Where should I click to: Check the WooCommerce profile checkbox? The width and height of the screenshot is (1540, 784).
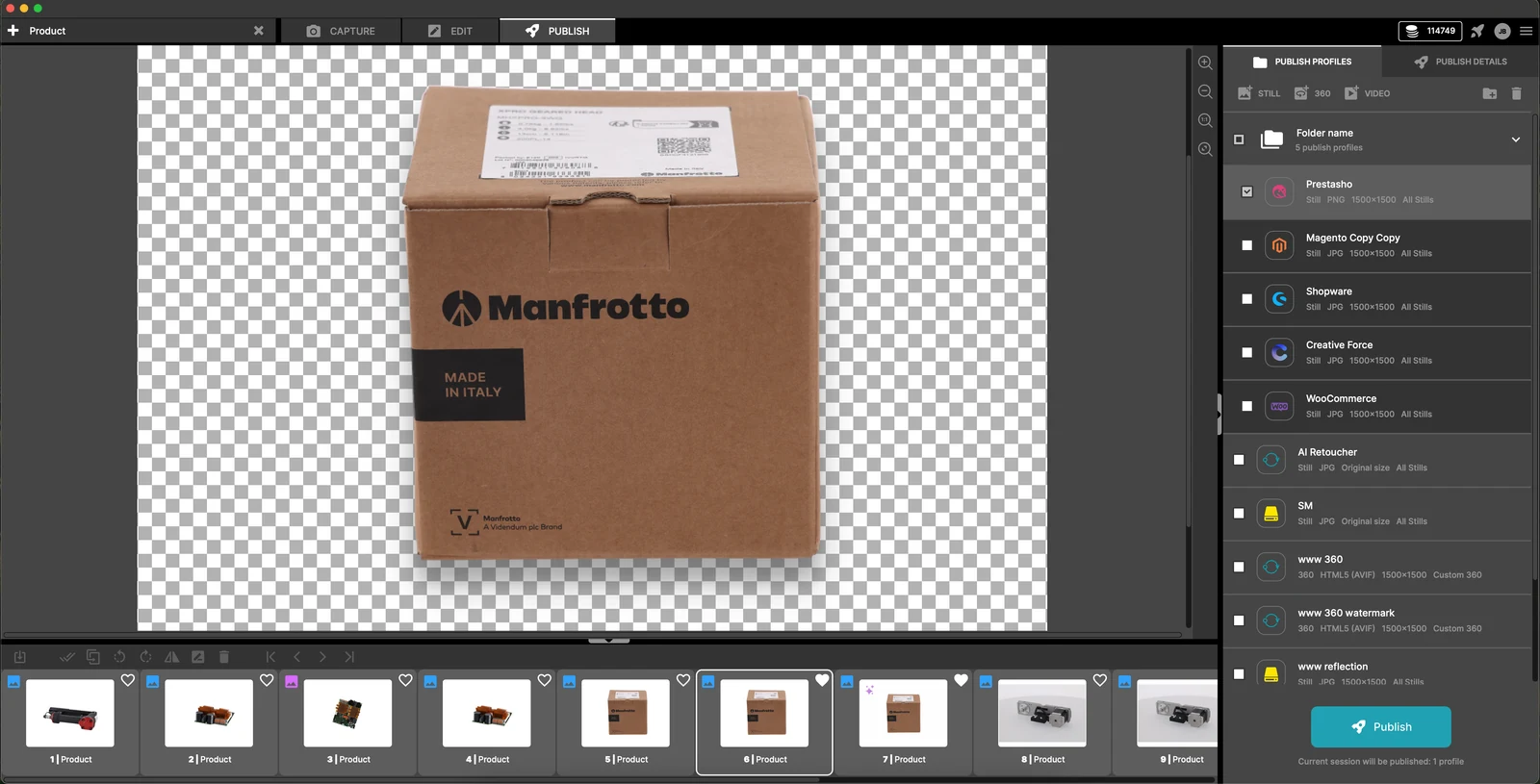click(x=1247, y=406)
